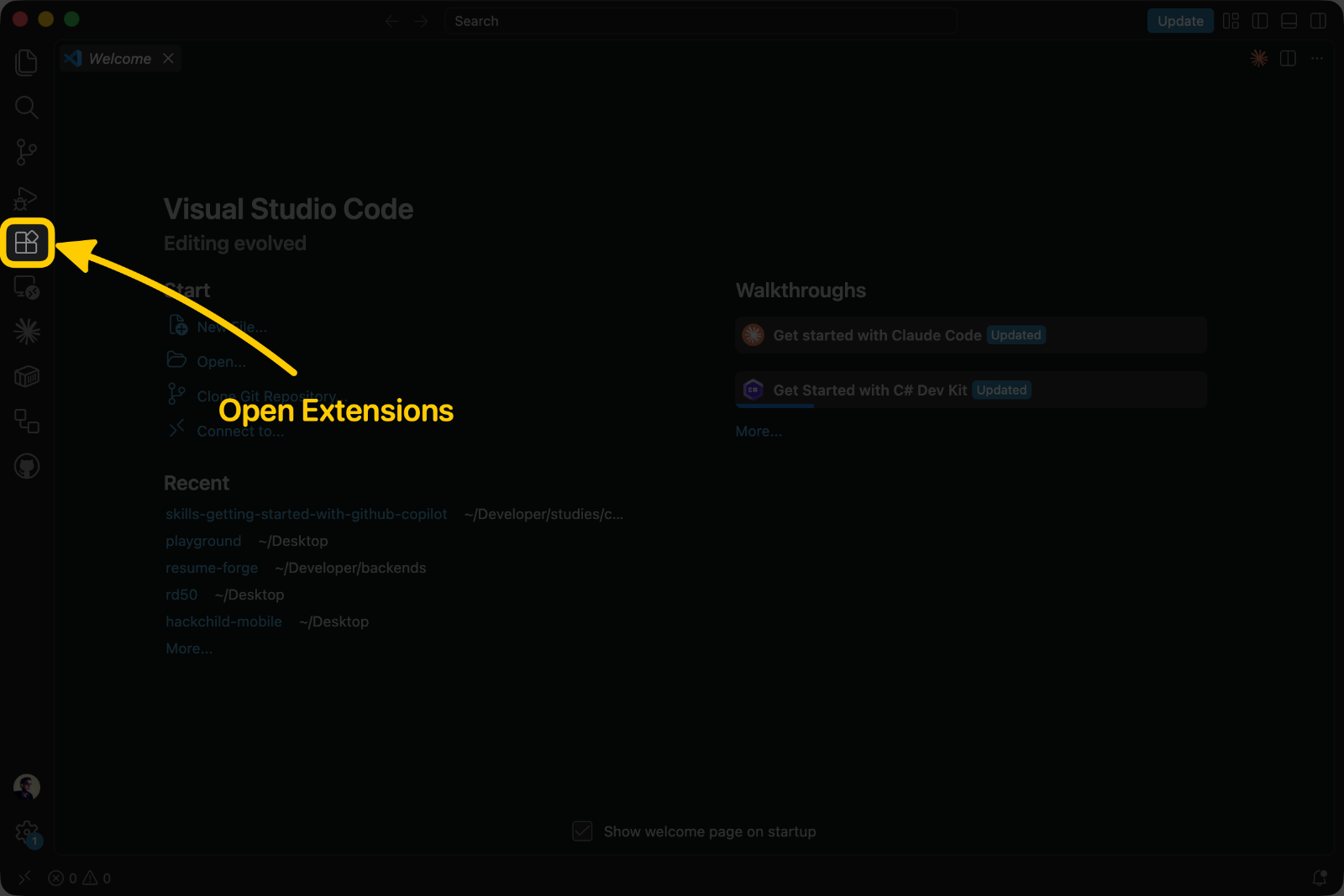Toggle the primary side bar
The height and width of the screenshot is (896, 1344).
pos(1260,21)
